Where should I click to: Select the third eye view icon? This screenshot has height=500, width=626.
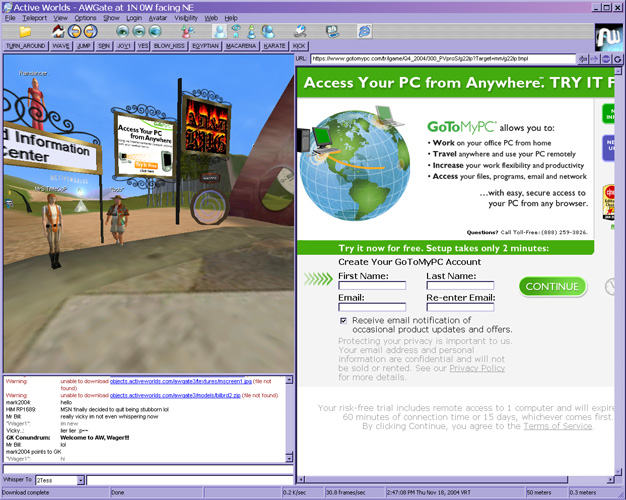pyautogui.click(x=155, y=31)
